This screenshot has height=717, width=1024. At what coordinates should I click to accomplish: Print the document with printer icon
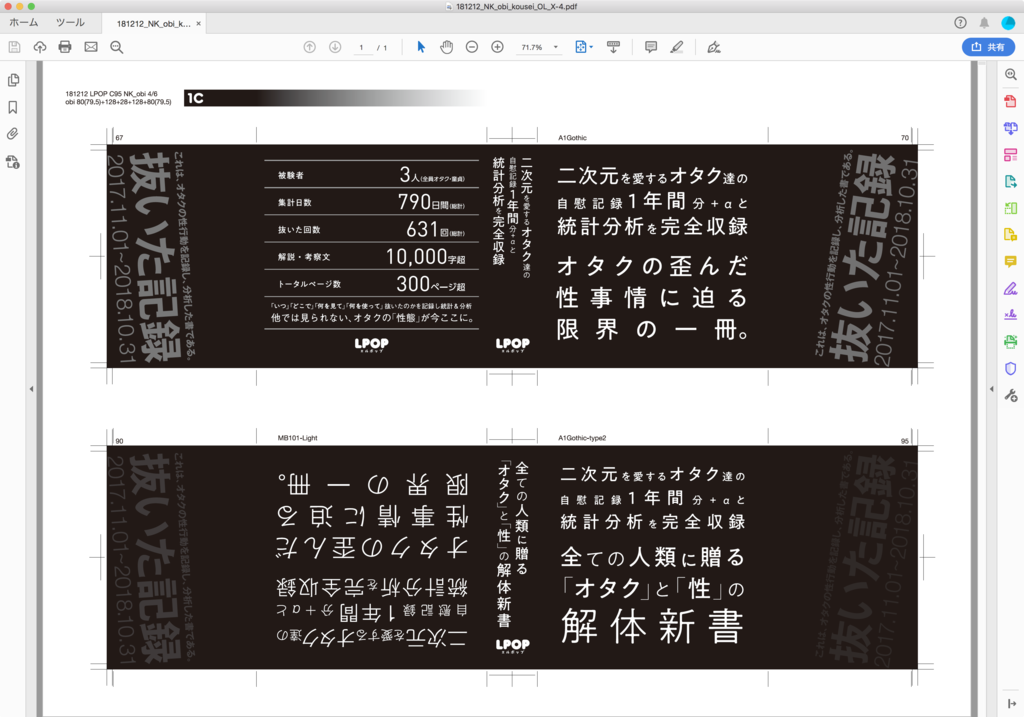pos(65,47)
